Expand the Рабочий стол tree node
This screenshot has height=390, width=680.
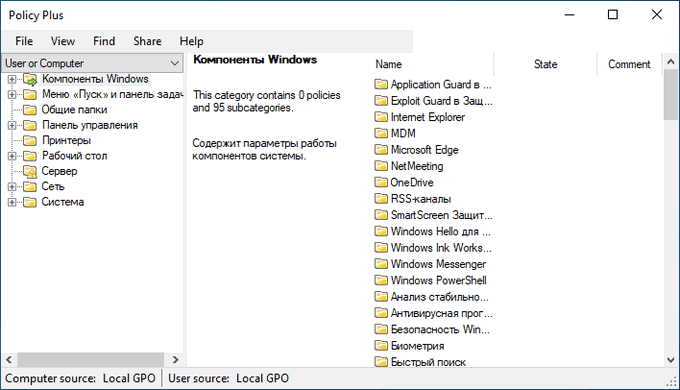tap(12, 156)
